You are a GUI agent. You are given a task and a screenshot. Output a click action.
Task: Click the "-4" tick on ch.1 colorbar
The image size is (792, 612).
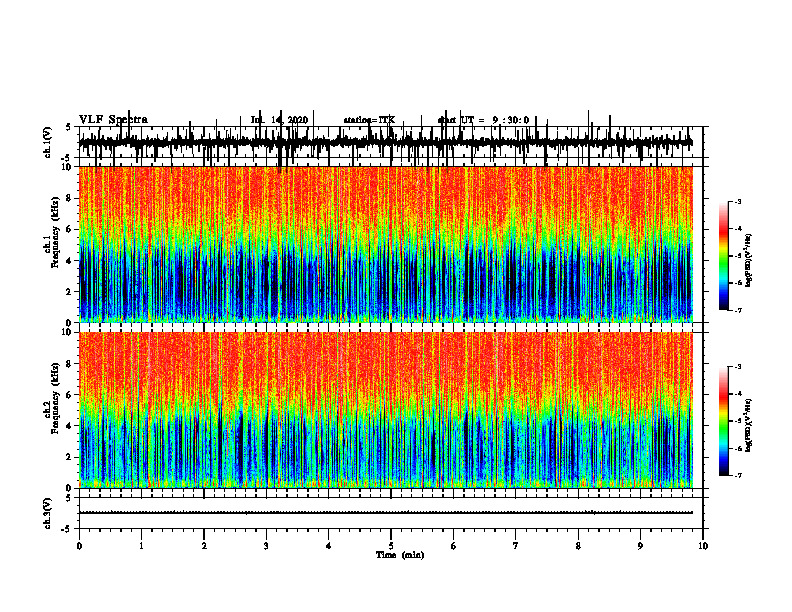(x=737, y=229)
